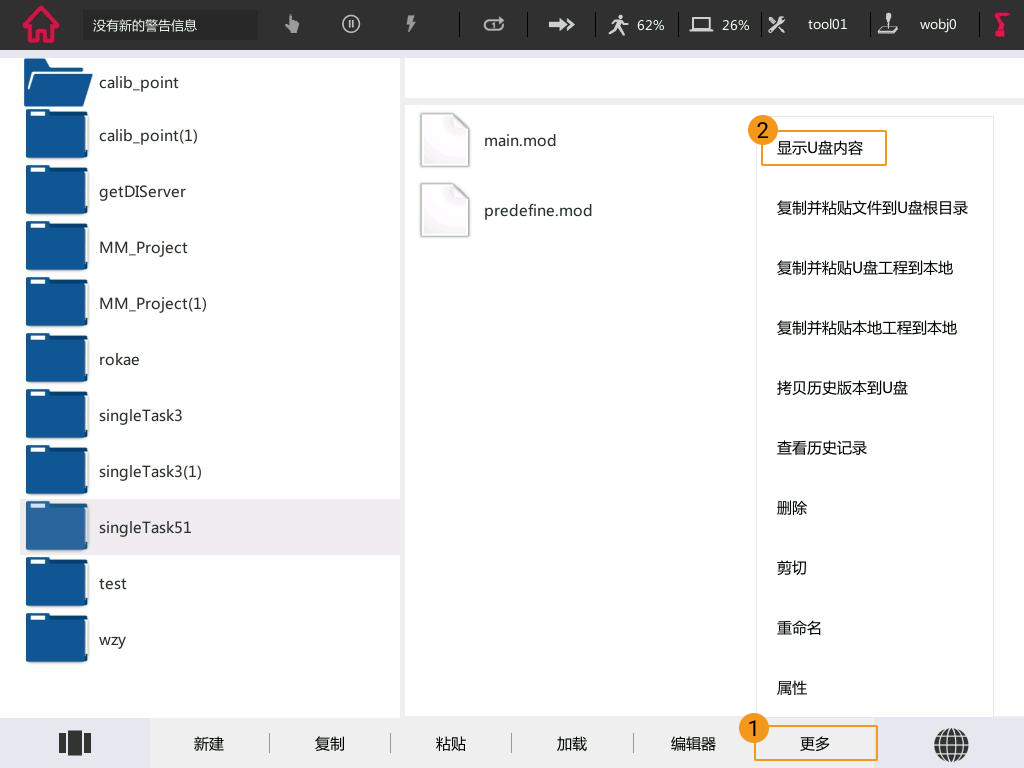Toggle the lightning bolt power icon
The width and height of the screenshot is (1024, 768).
(x=410, y=25)
